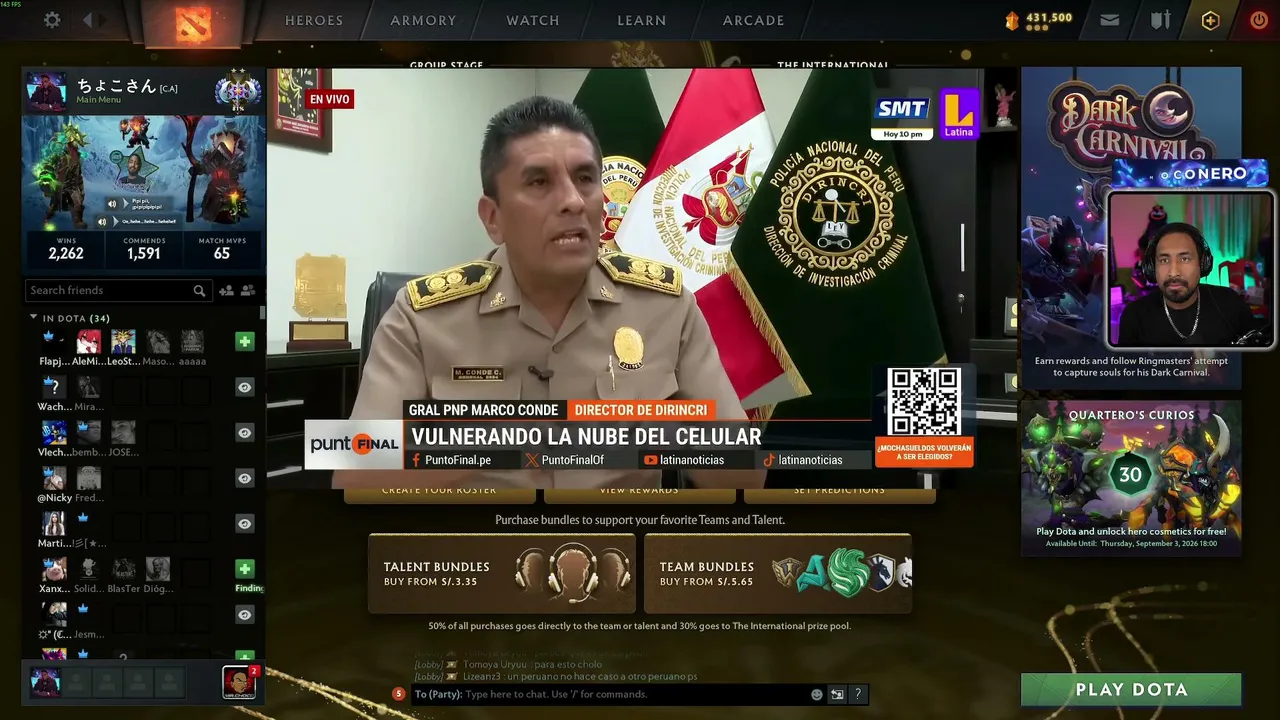Viewport: 1280px width, 720px height.
Task: Open the friends group icon
Action: [248, 291]
